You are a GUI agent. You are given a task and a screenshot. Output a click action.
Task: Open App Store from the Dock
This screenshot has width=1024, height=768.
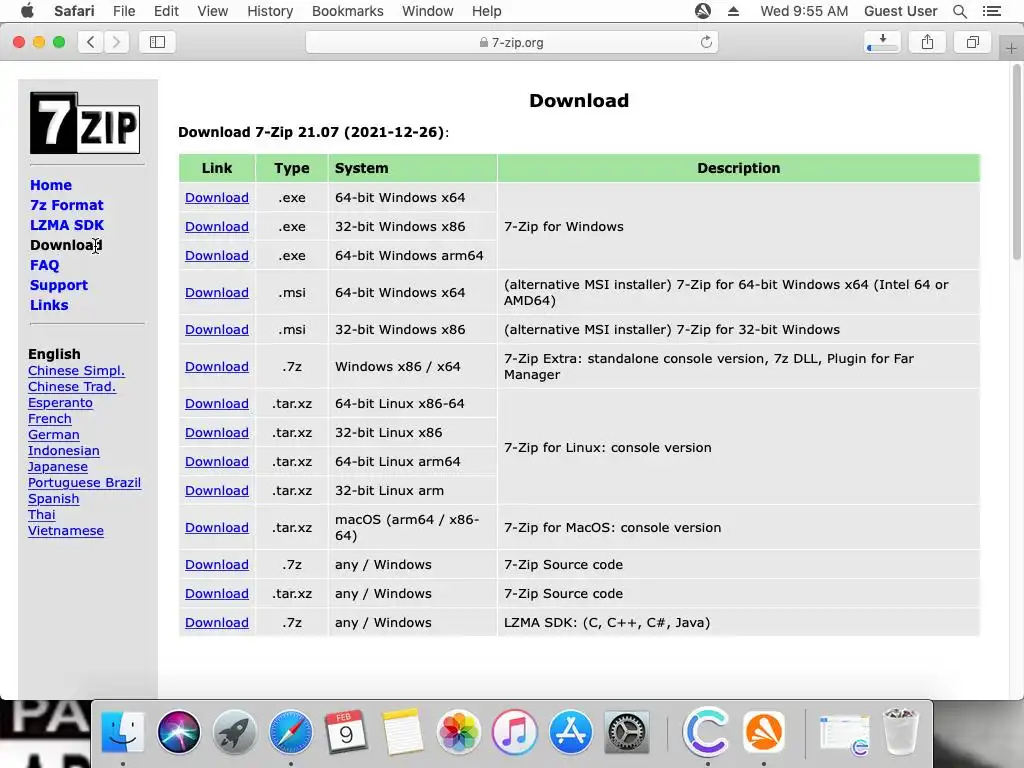[x=571, y=731]
